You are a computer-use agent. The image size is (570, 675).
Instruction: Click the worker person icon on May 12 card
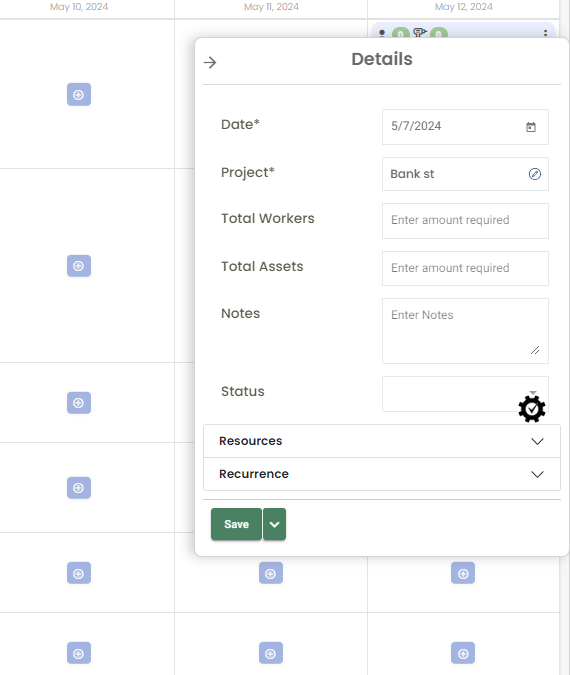(382, 34)
